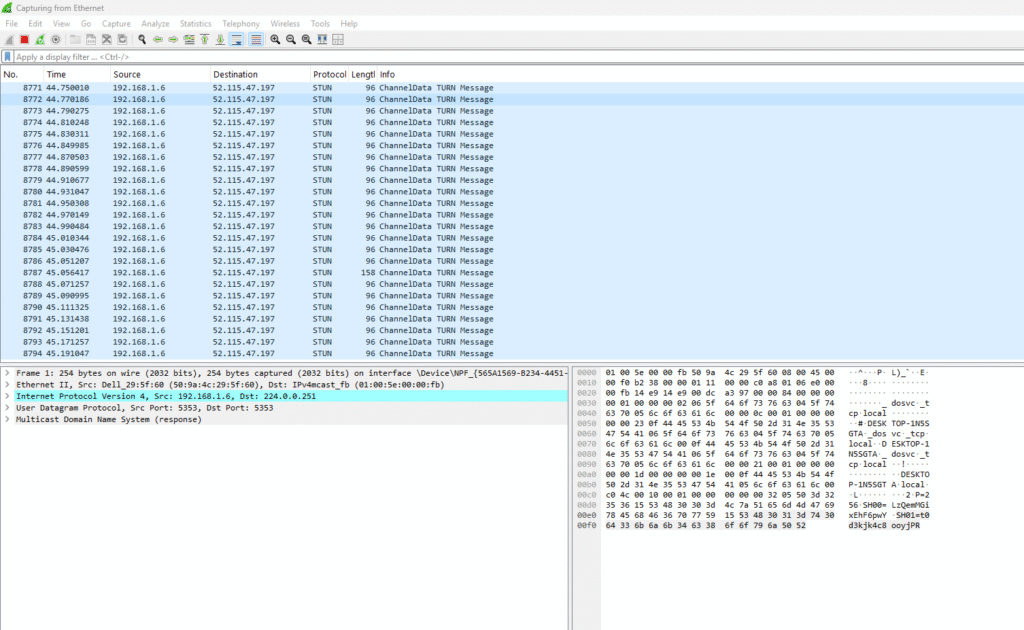The height and width of the screenshot is (630, 1024).
Task: Toggle packet list colorization
Action: (x=255, y=39)
